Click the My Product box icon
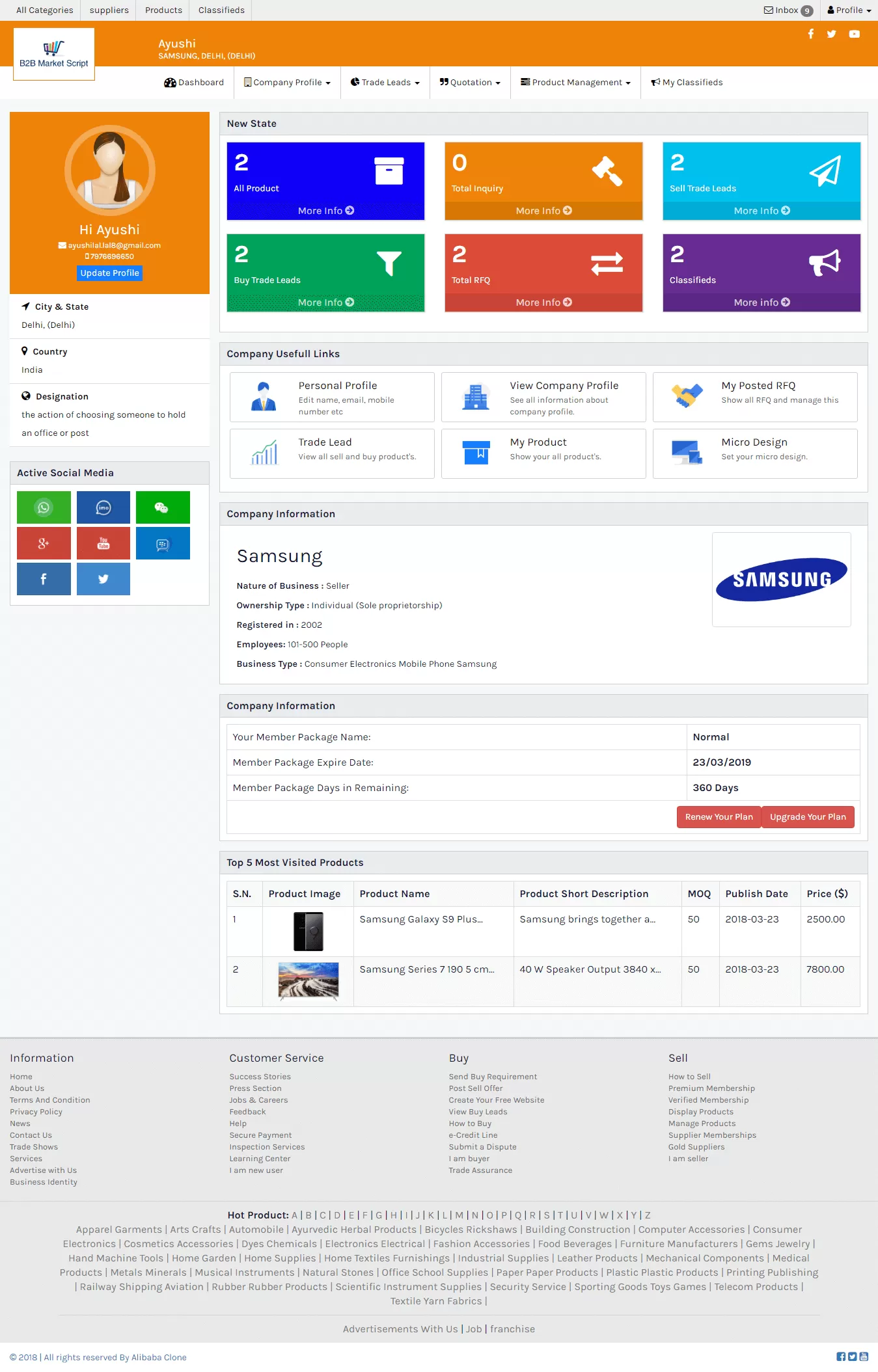 (476, 452)
